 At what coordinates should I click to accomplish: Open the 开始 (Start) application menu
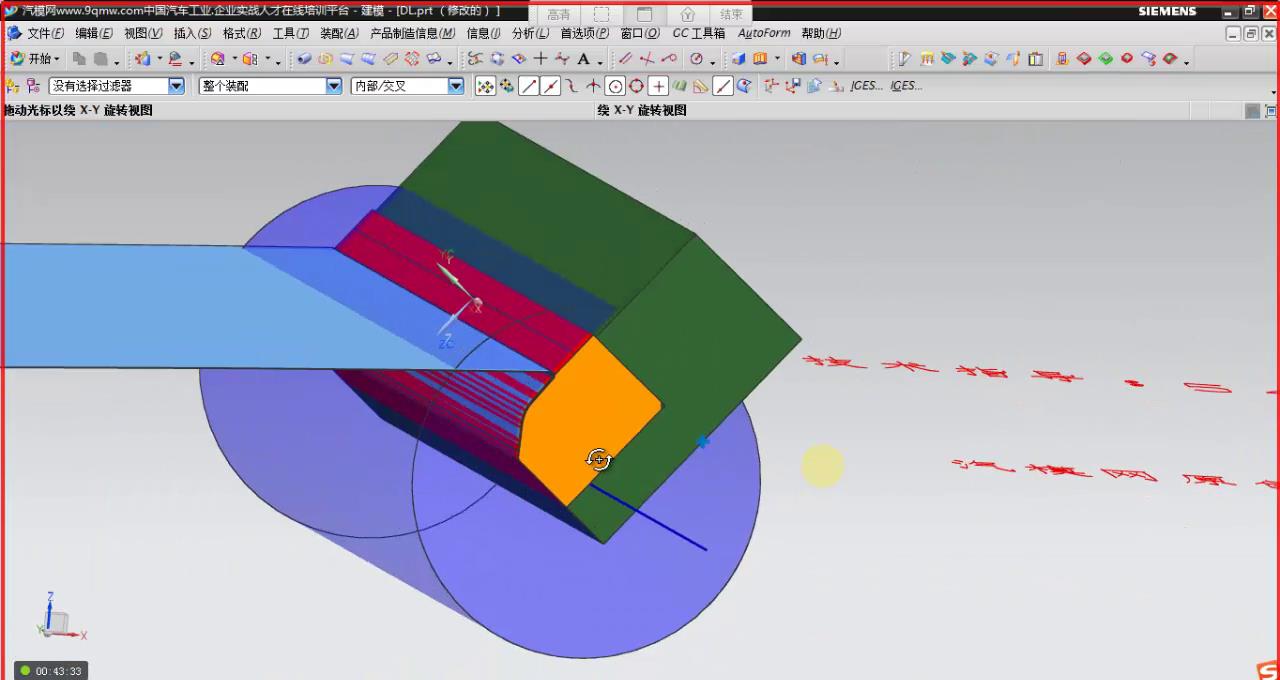(34, 59)
